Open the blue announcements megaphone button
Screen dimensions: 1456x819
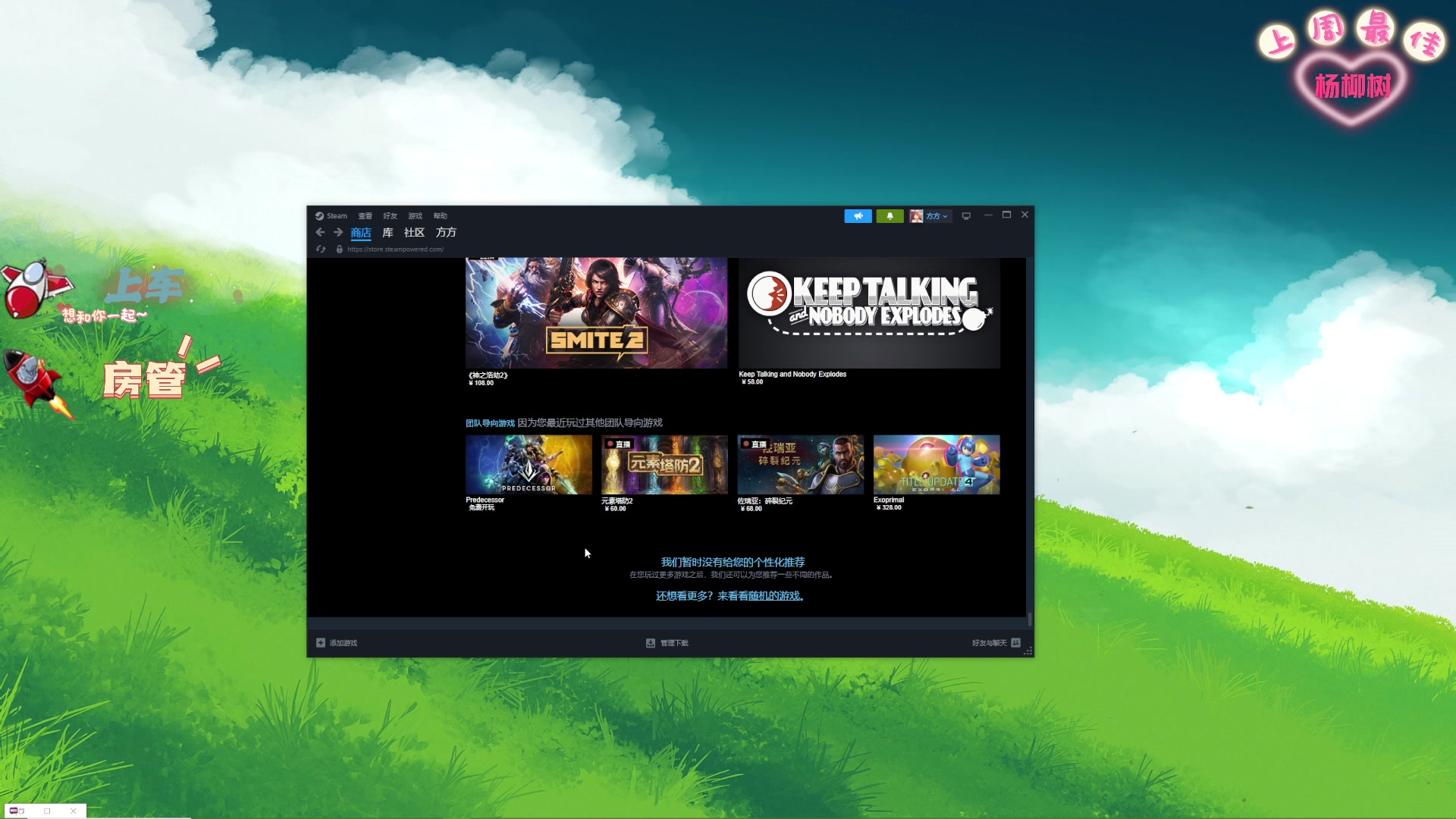(x=858, y=216)
